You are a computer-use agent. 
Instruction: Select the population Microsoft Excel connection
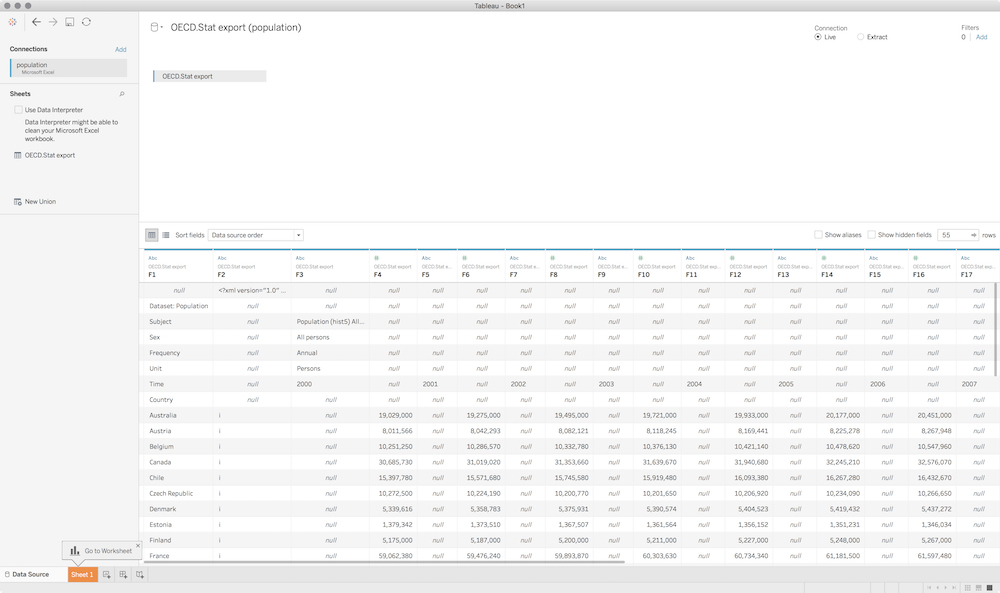click(x=68, y=68)
